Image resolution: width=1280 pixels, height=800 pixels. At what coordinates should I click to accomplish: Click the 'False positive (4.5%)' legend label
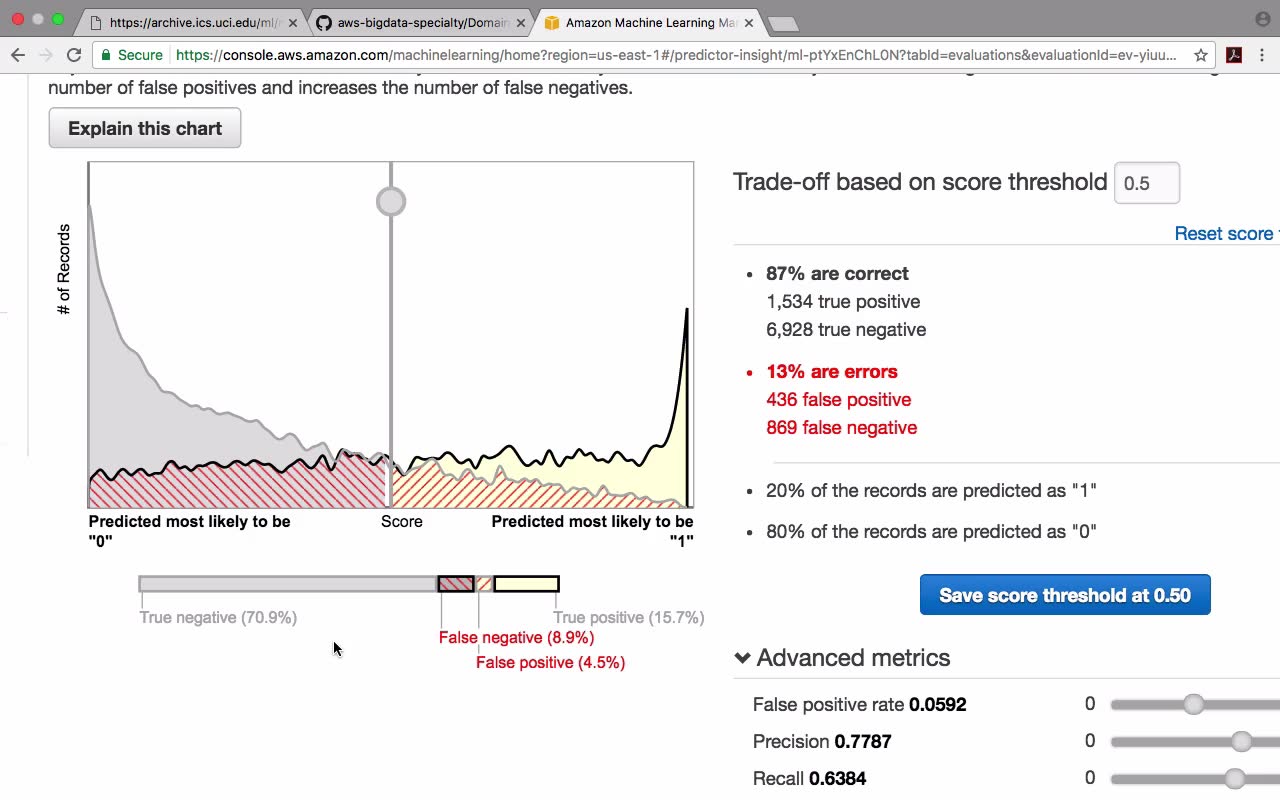click(x=550, y=663)
